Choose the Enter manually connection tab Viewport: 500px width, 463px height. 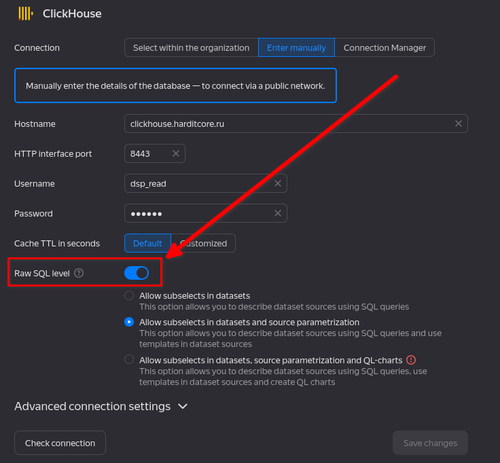pyautogui.click(x=296, y=48)
